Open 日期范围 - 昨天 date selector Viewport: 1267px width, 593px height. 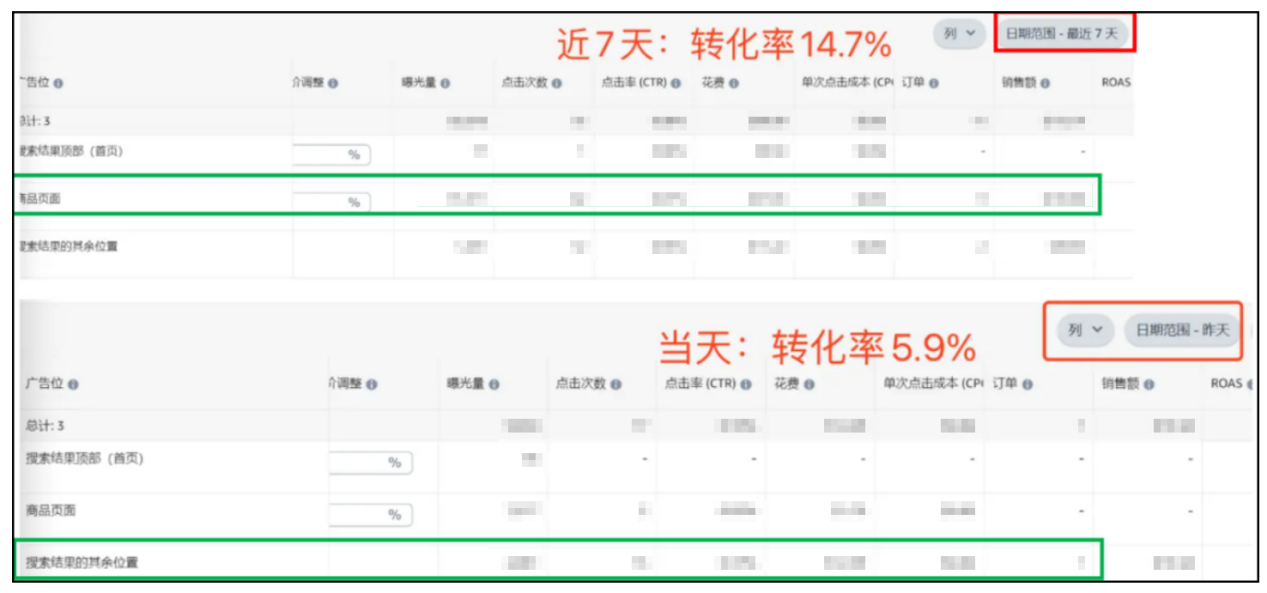click(x=1182, y=330)
